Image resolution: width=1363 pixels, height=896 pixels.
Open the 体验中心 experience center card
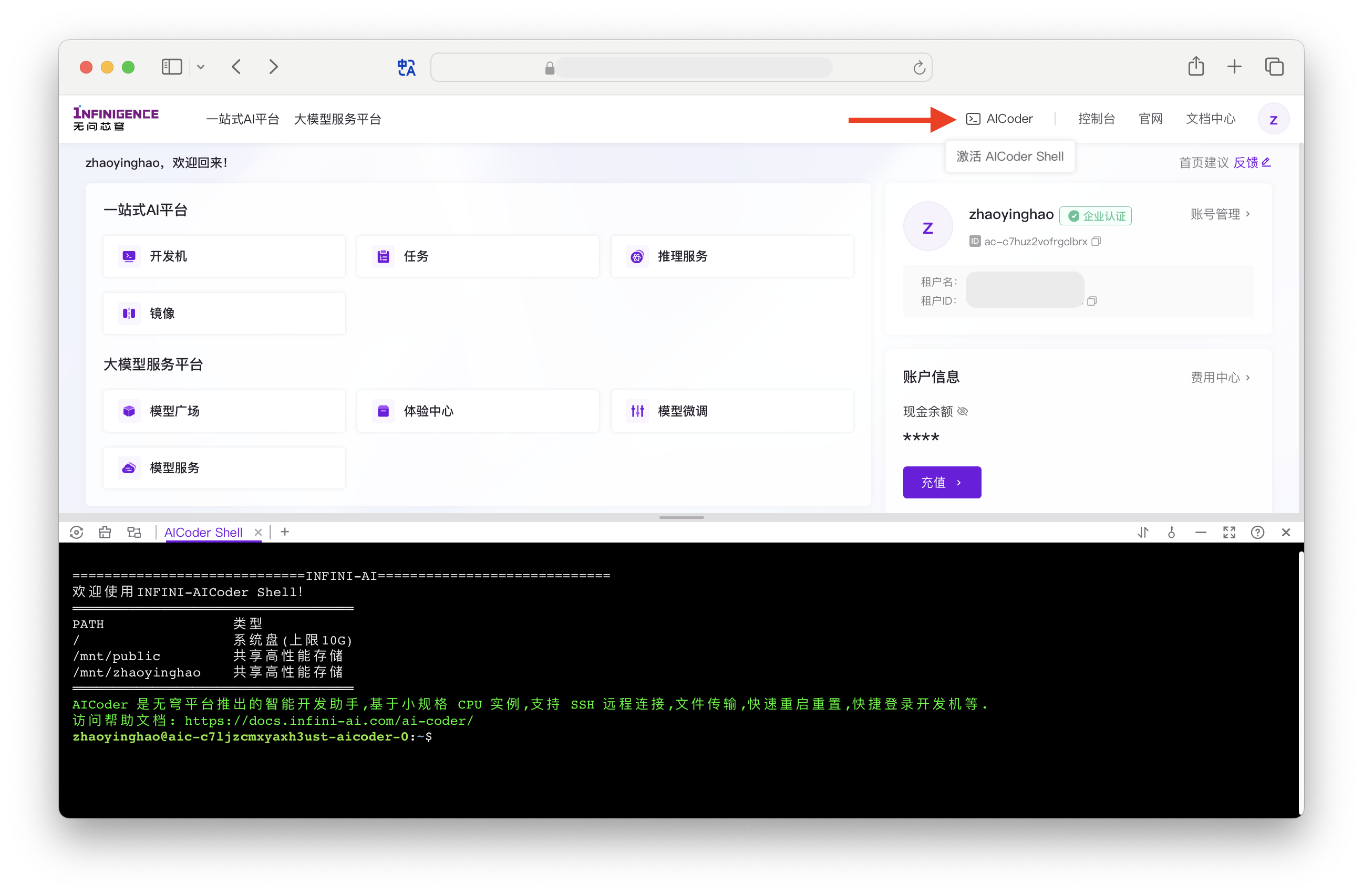point(478,411)
